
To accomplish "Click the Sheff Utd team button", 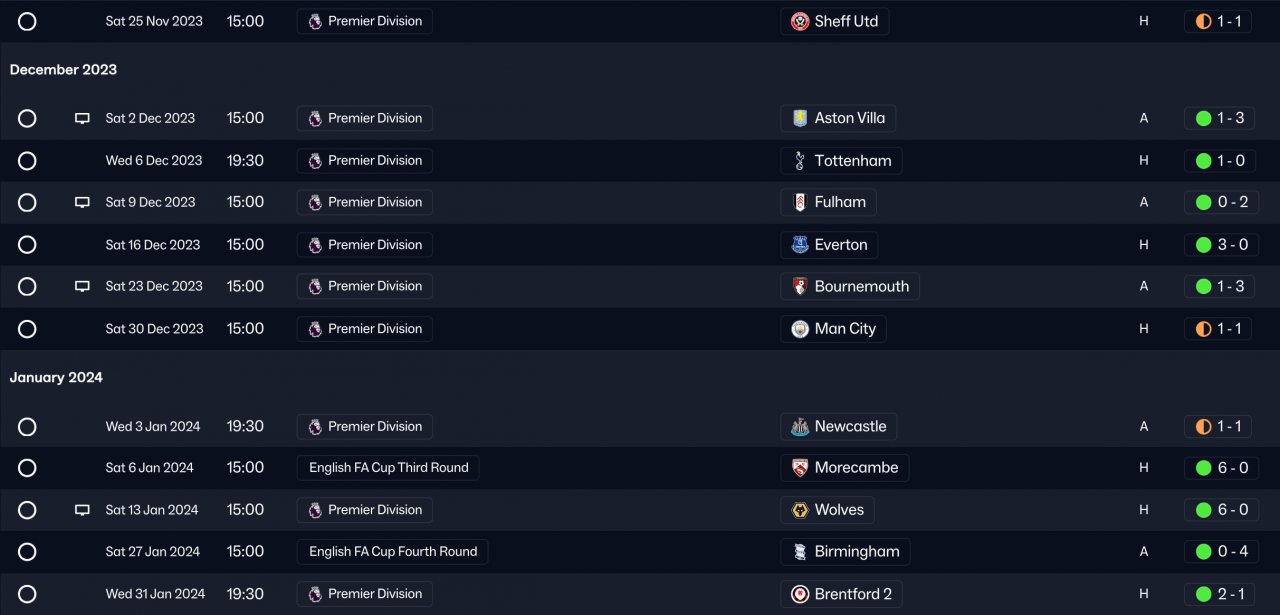I will click(x=835, y=21).
